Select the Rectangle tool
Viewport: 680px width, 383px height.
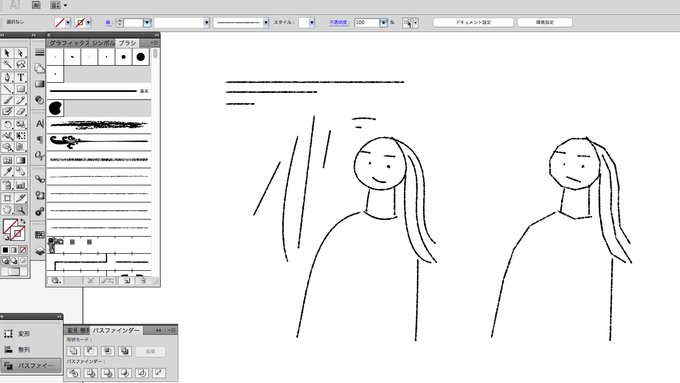tap(20, 89)
